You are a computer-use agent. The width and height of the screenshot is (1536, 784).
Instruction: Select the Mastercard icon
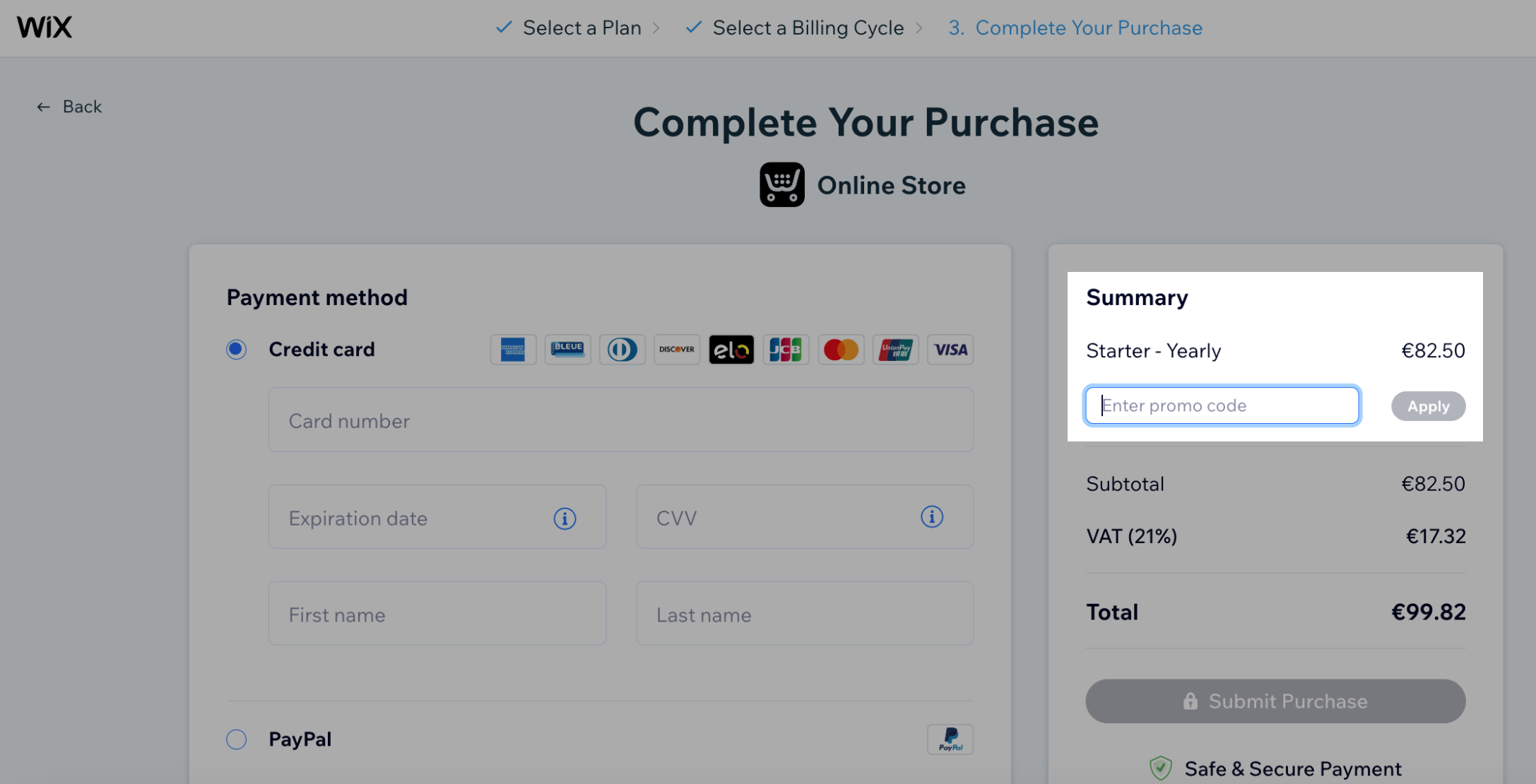[x=841, y=349]
